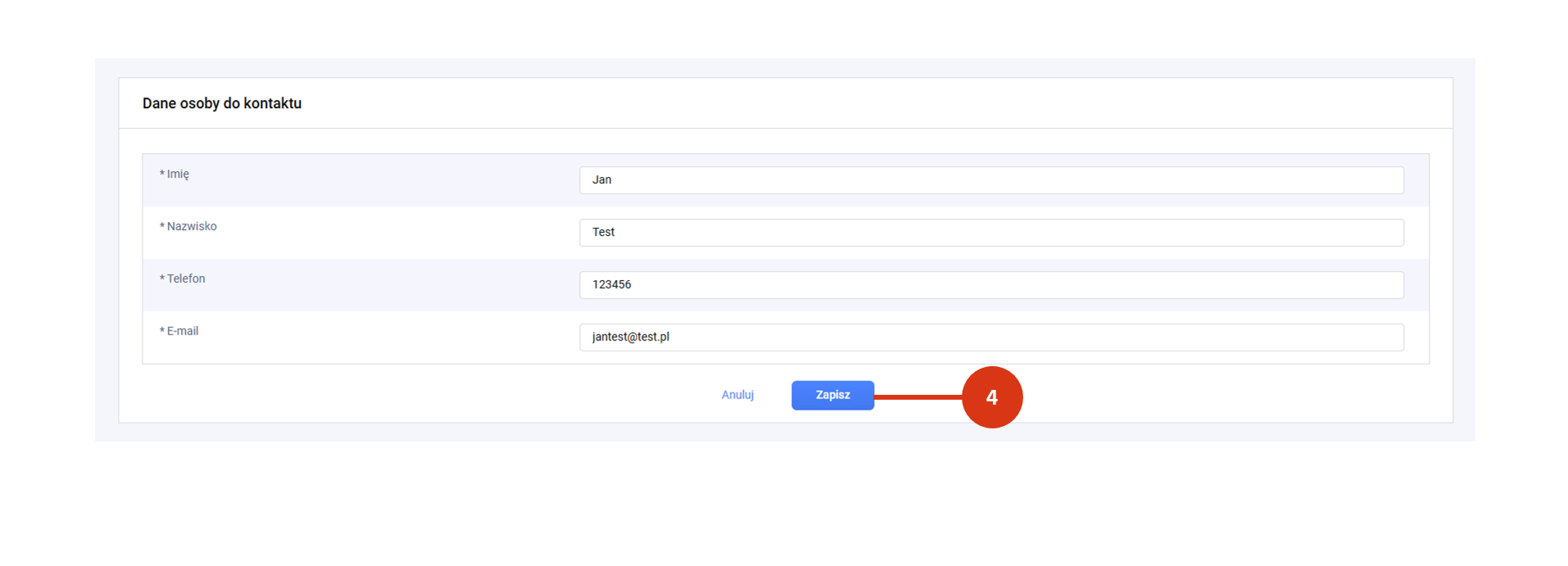Click the required asterisk before Nazwisko
Image resolution: width=1568 pixels, height=566 pixels.
[x=162, y=226]
